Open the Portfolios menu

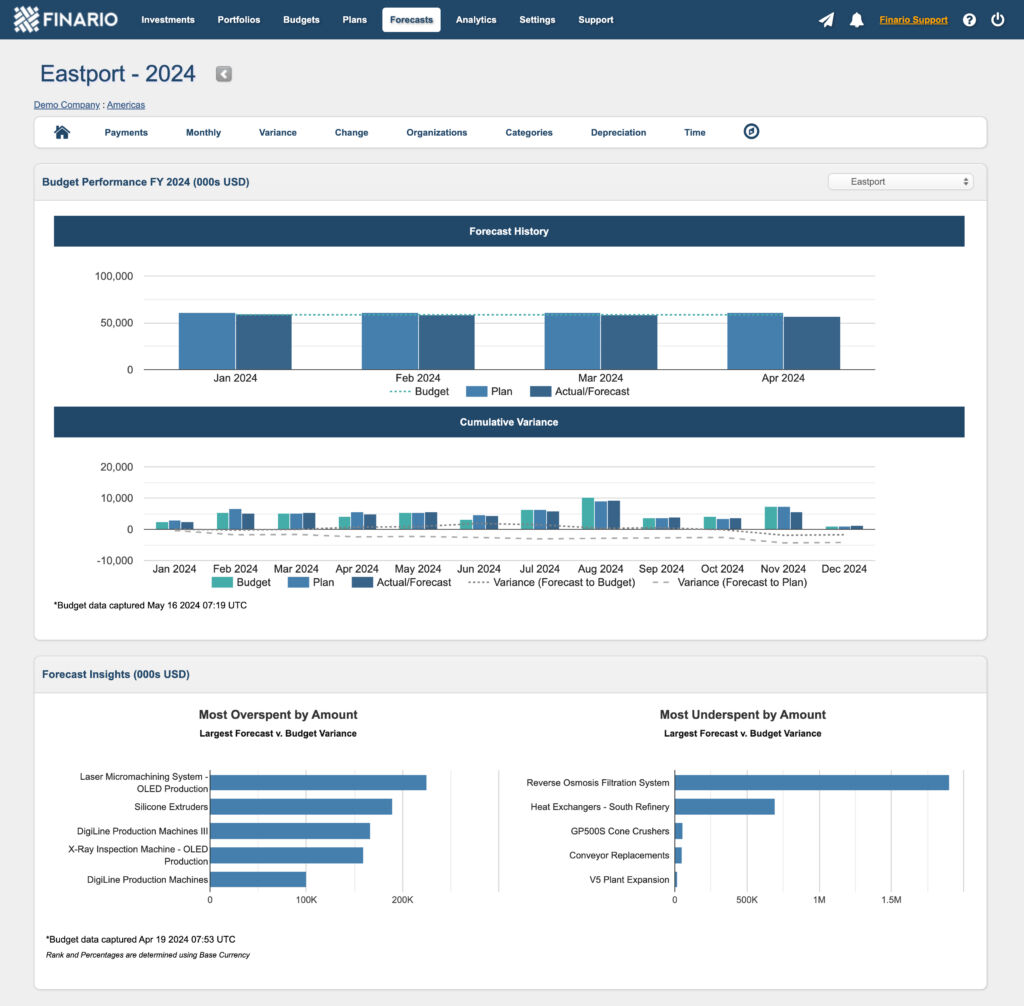(x=238, y=19)
